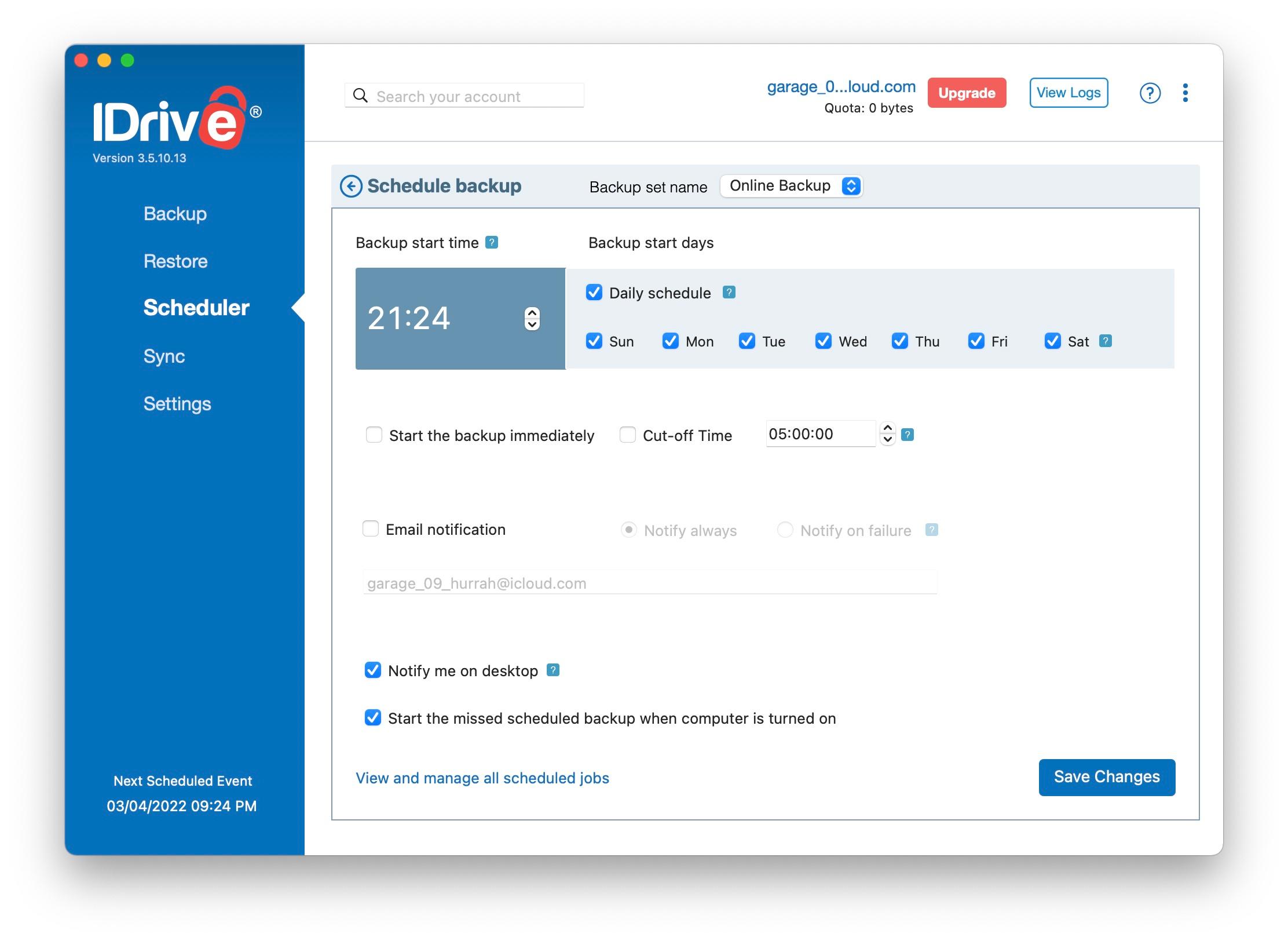Click the Upgrade button
Viewport: 1288px width, 941px height.
(967, 93)
